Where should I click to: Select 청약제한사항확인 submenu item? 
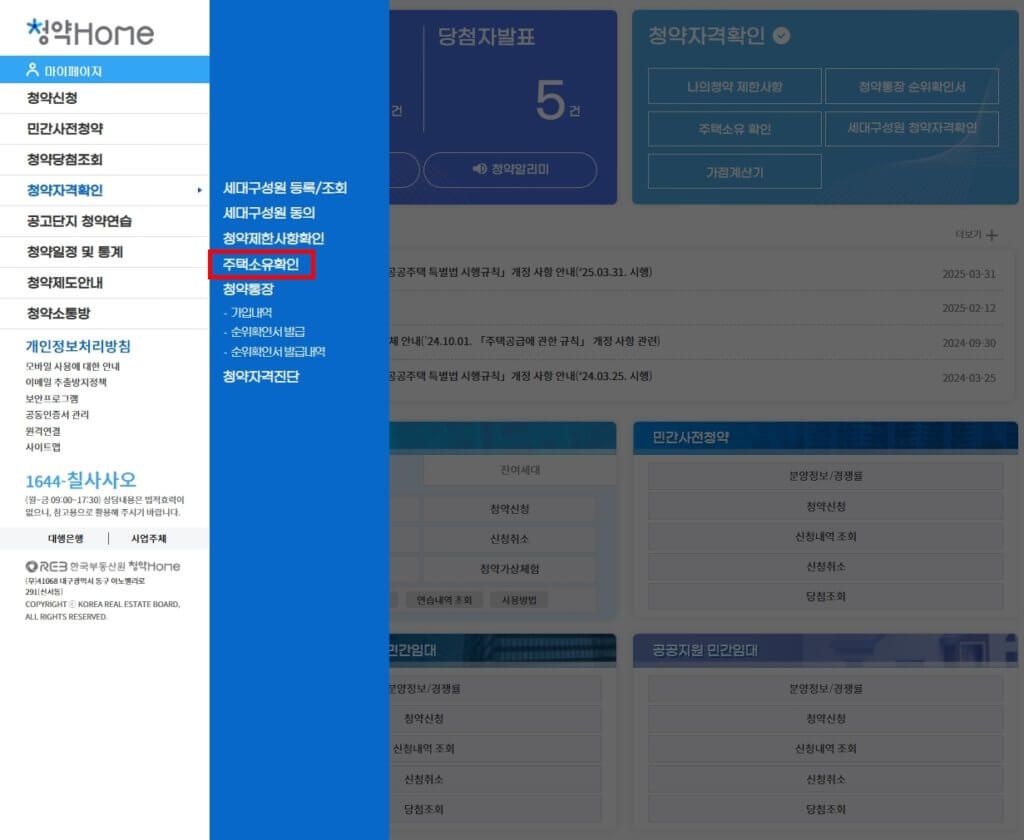point(274,238)
